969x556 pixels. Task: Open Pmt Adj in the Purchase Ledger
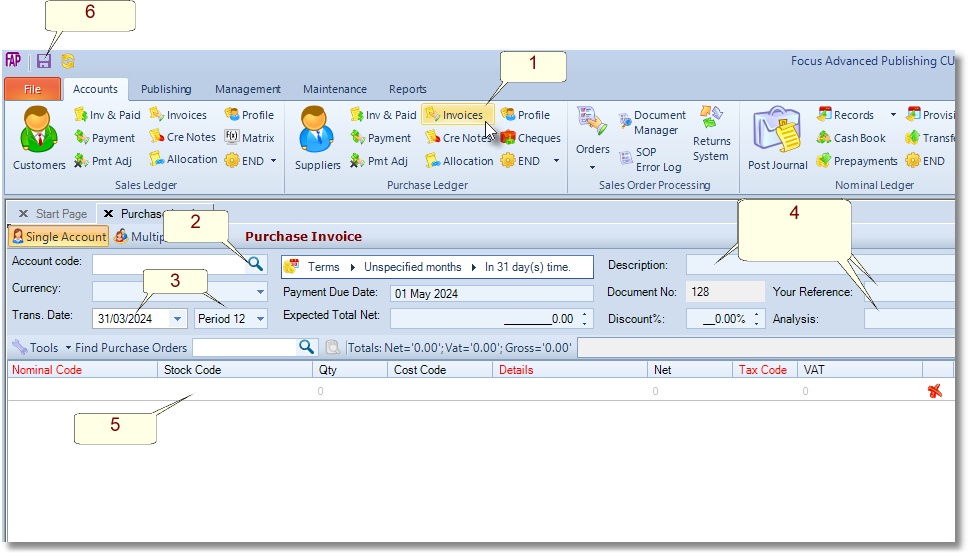[x=379, y=161]
